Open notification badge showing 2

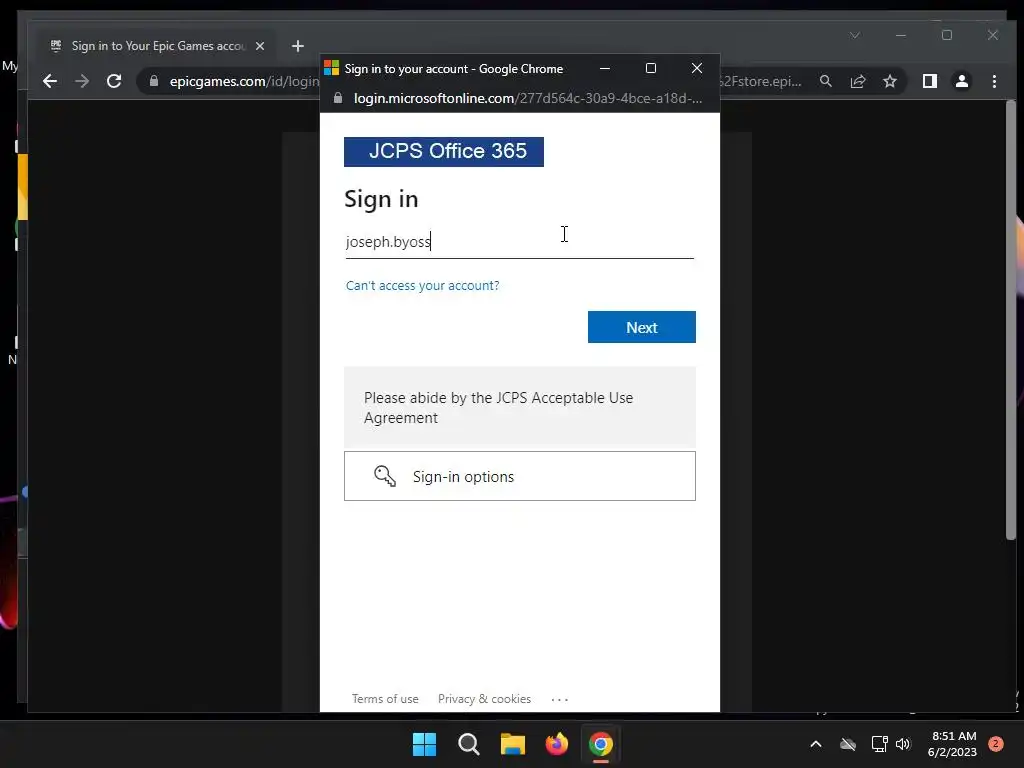click(x=995, y=744)
